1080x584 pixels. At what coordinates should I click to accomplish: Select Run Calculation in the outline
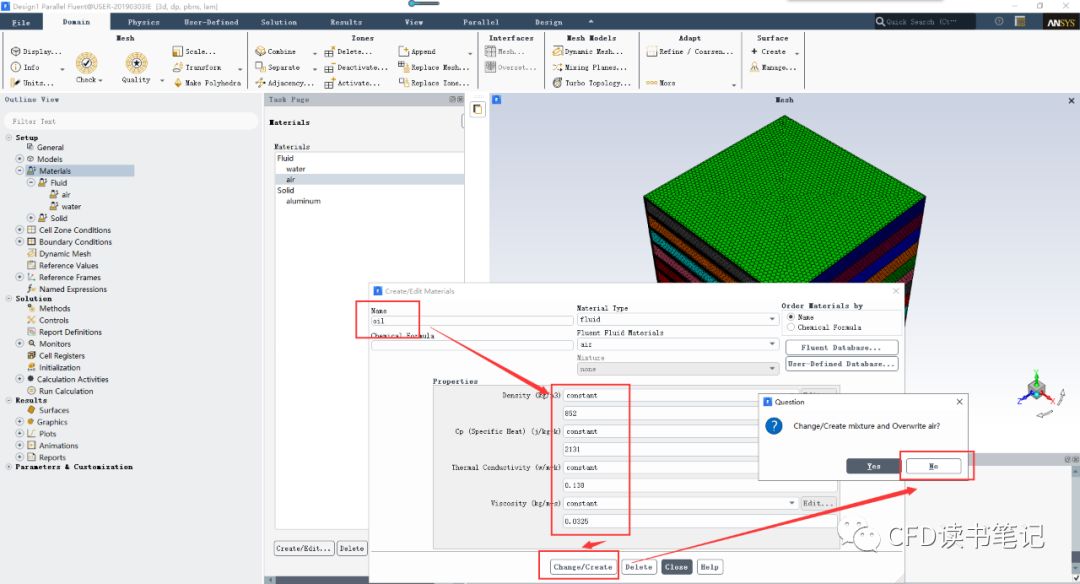(x=66, y=391)
